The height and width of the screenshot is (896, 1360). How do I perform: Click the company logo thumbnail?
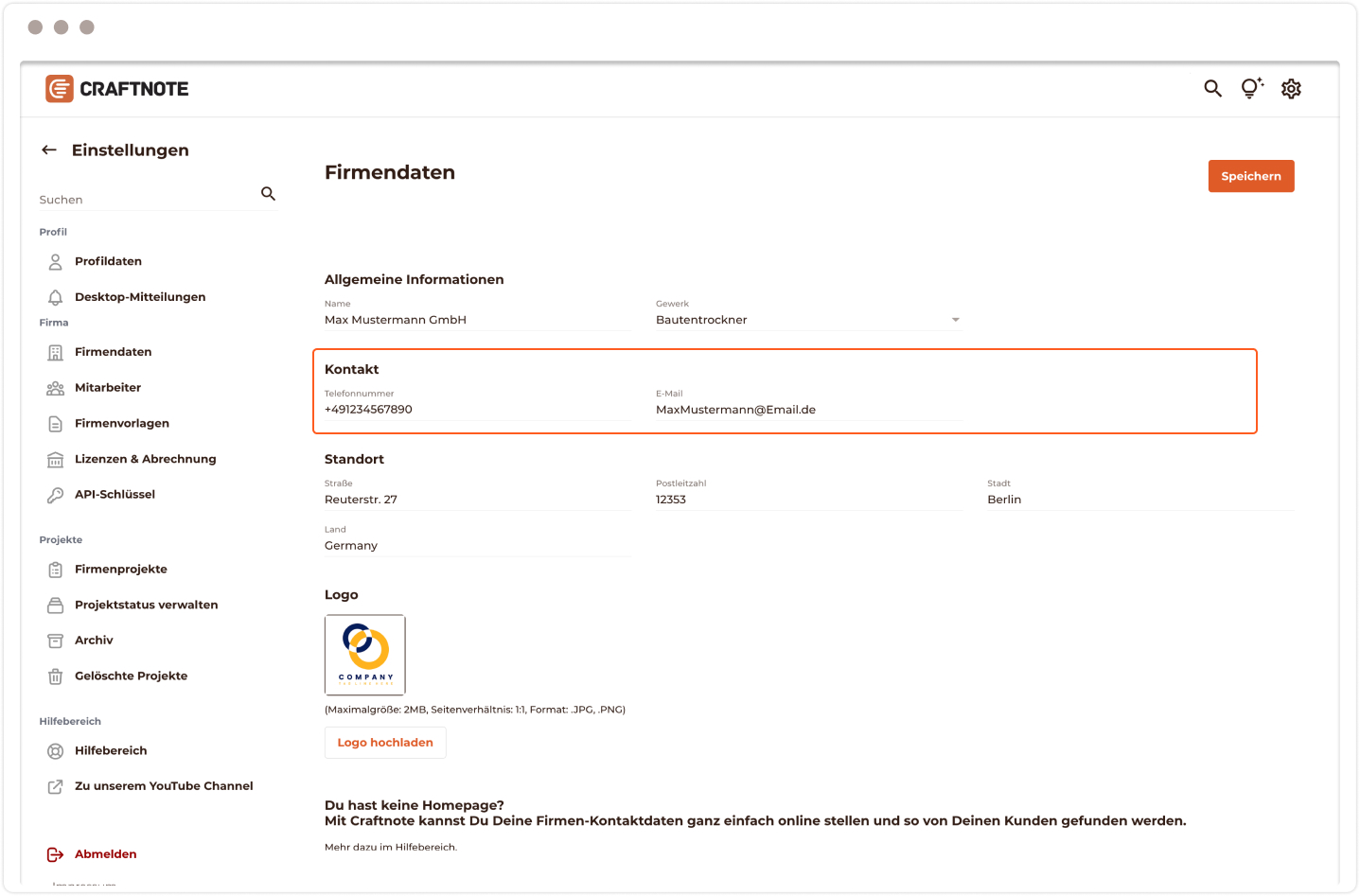click(365, 655)
